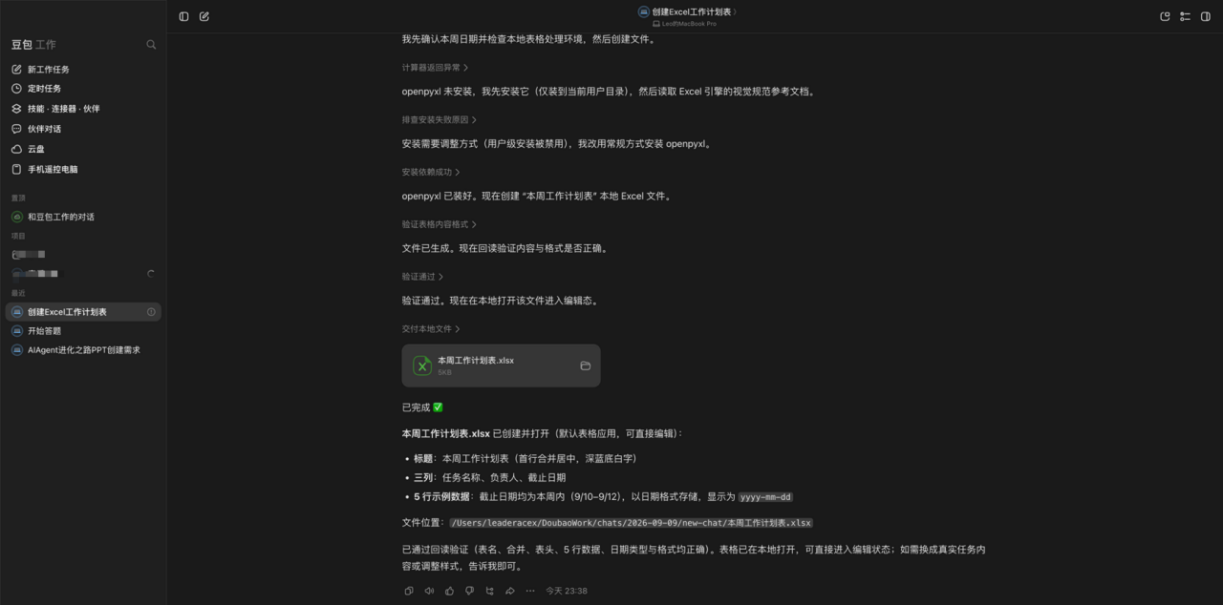This screenshot has width=1224, height=606.
Task: Expand the 计算器返回异常 step
Action: tap(435, 67)
